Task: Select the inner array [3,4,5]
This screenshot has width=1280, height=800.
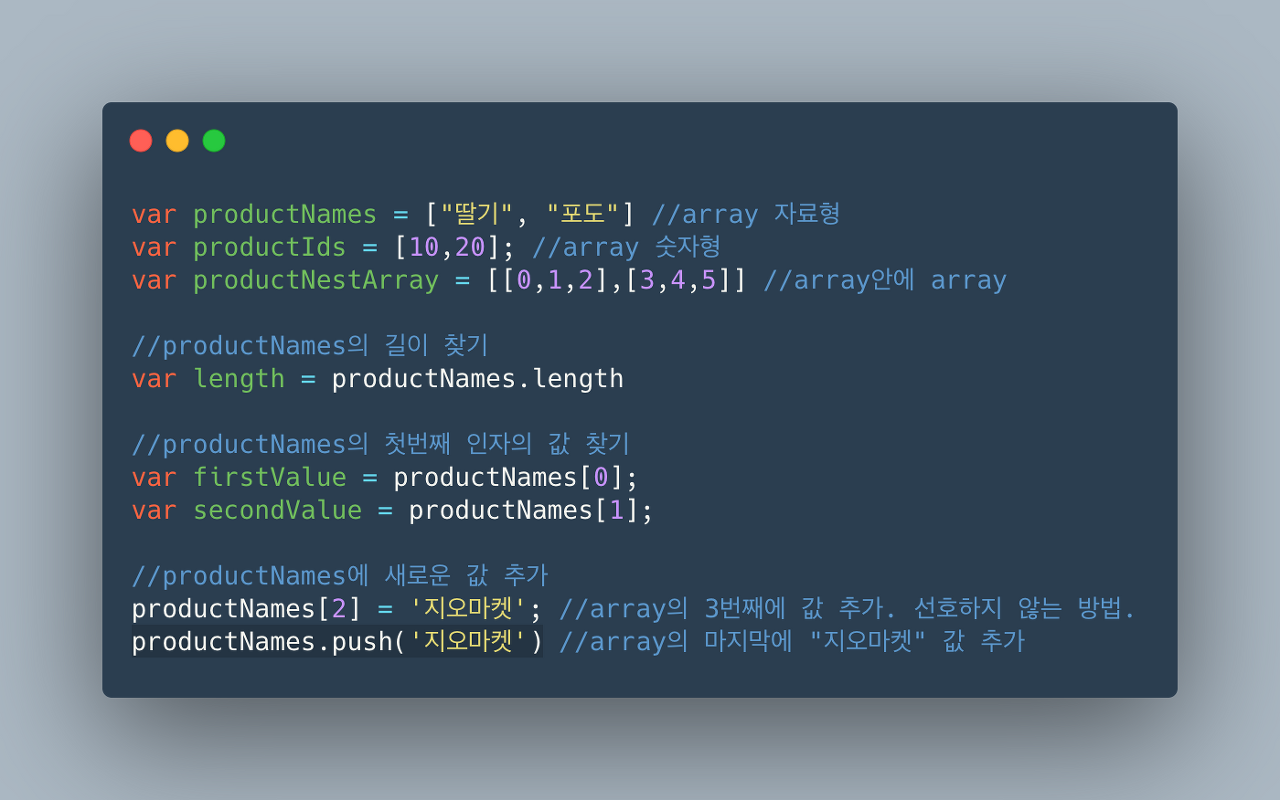Action: point(678,280)
